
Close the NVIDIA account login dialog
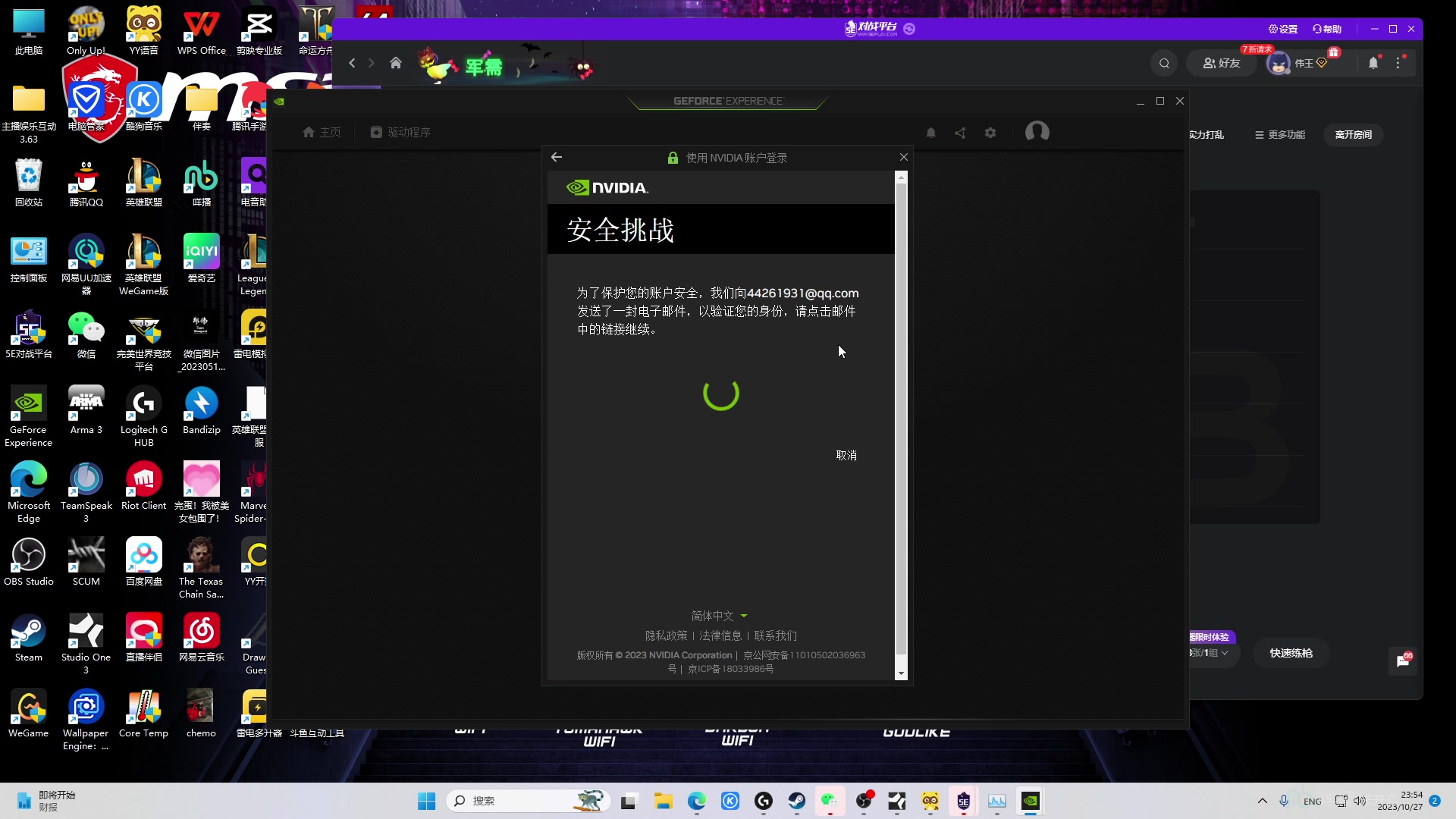tap(903, 157)
